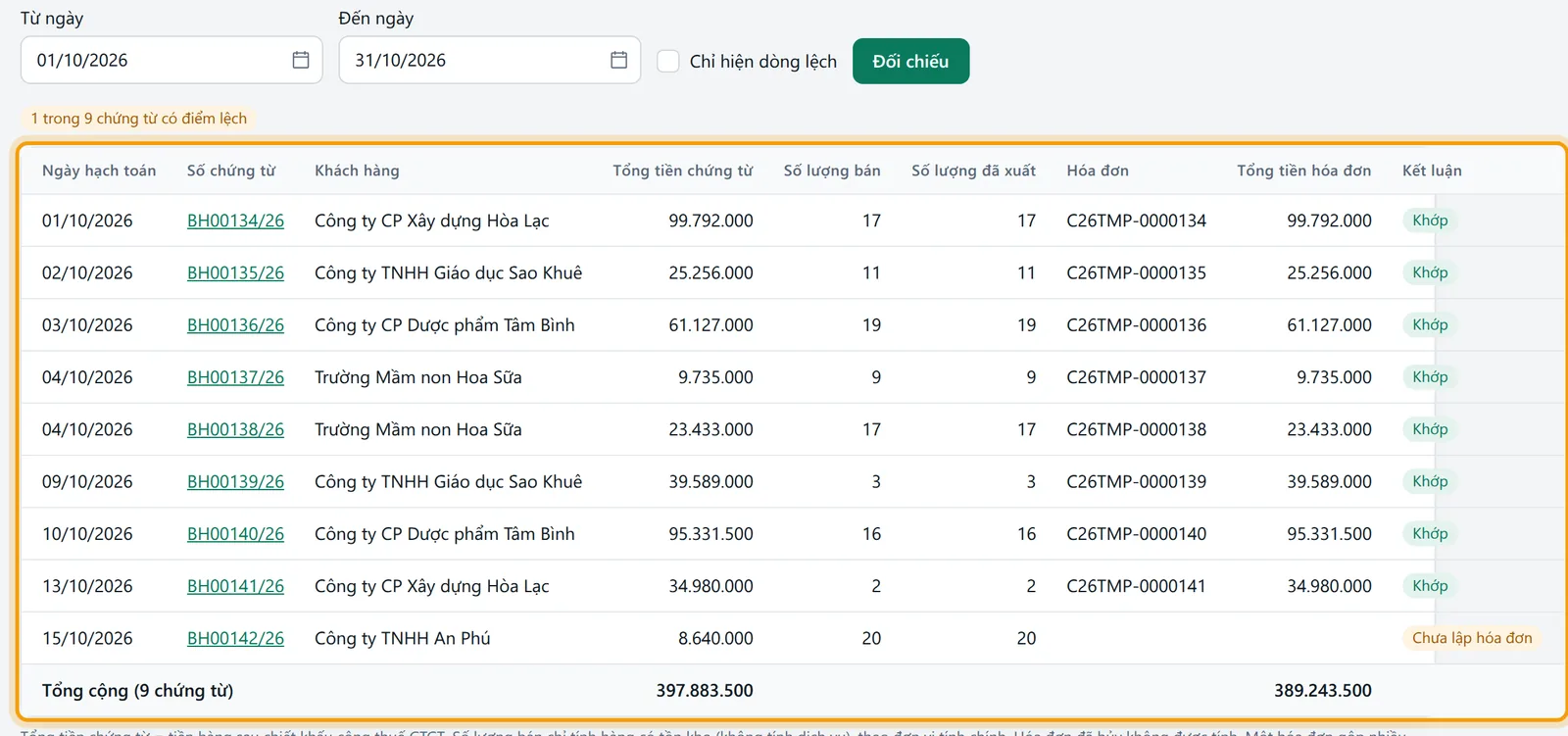Open voucher link BH00138/26
The image size is (1568, 736).
[x=235, y=429]
